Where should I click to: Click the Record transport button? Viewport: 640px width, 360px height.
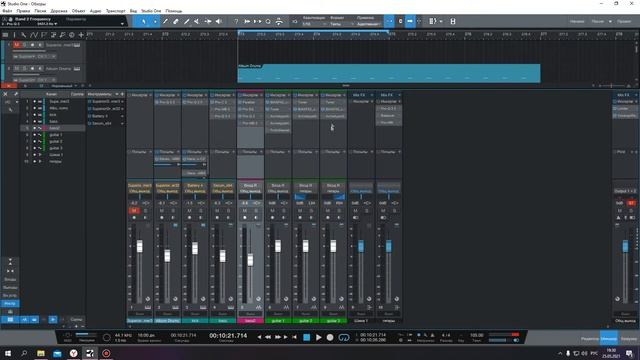tap(330, 337)
